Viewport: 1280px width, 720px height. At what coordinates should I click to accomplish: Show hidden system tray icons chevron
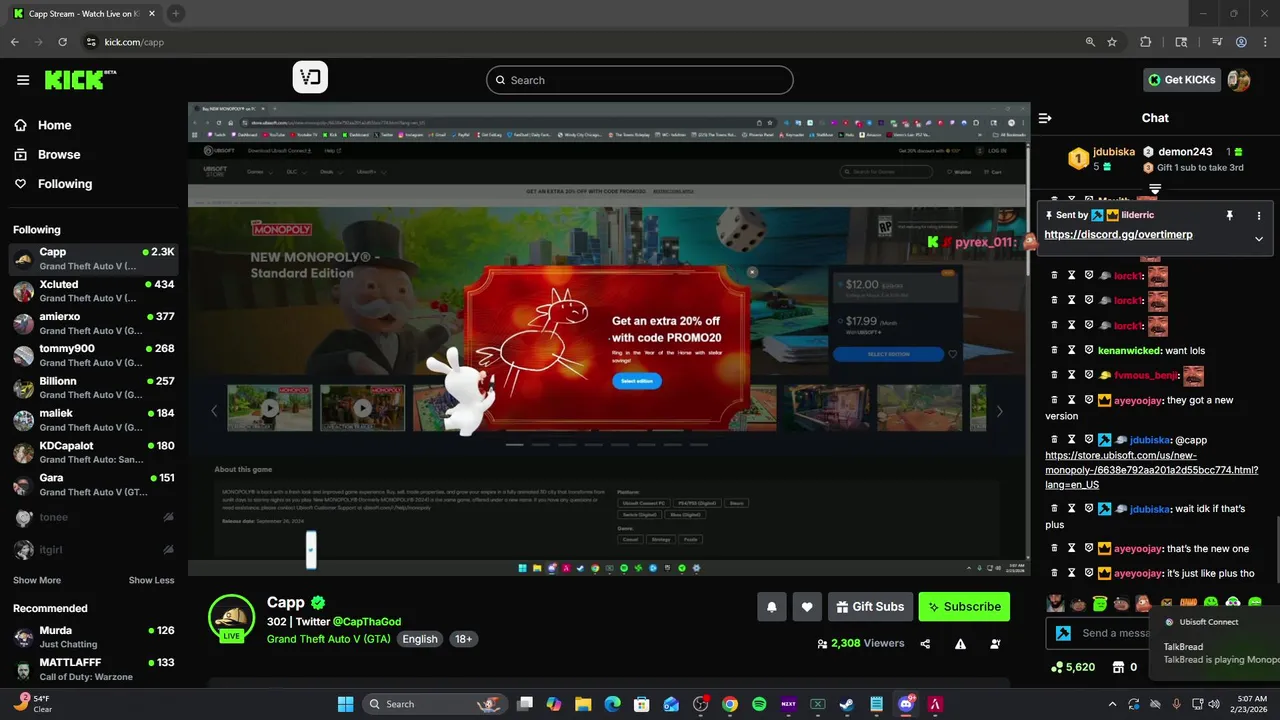[1112, 704]
